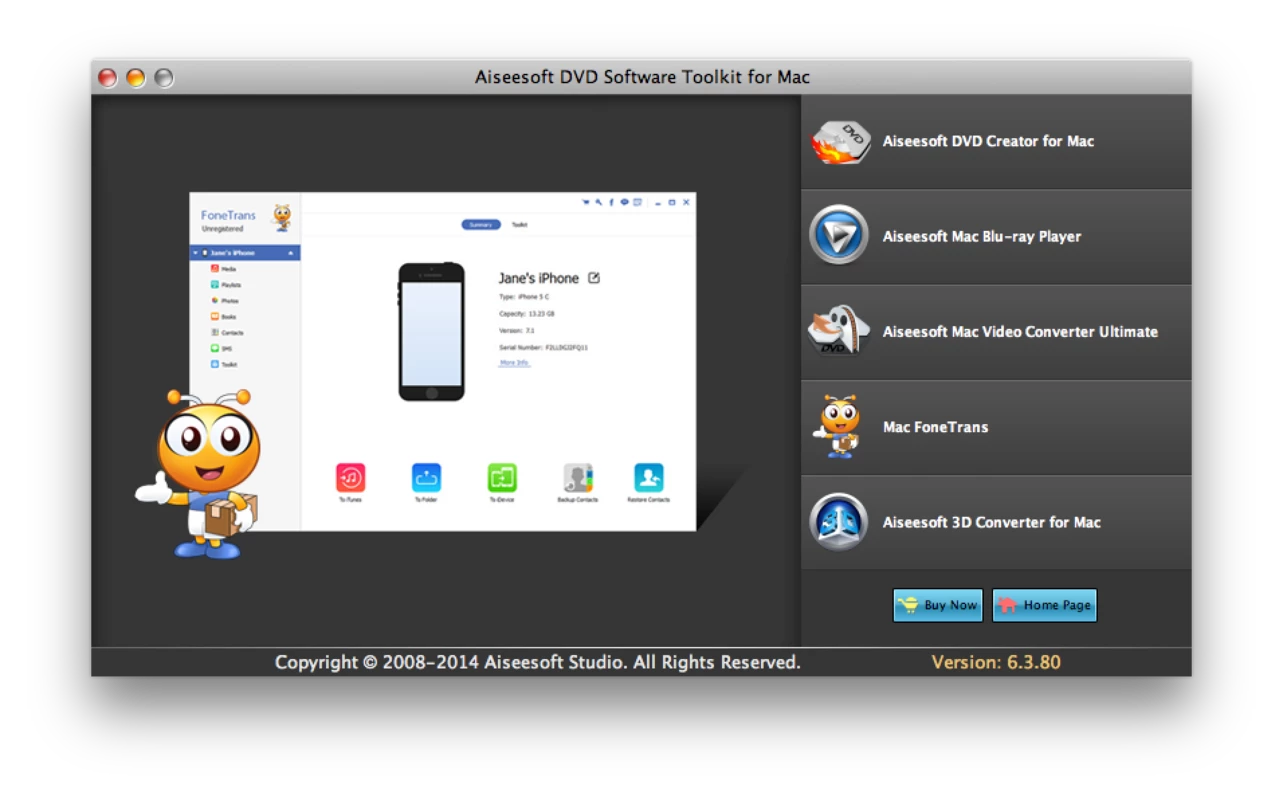Click the Summary tab in preview

pyautogui.click(x=481, y=225)
